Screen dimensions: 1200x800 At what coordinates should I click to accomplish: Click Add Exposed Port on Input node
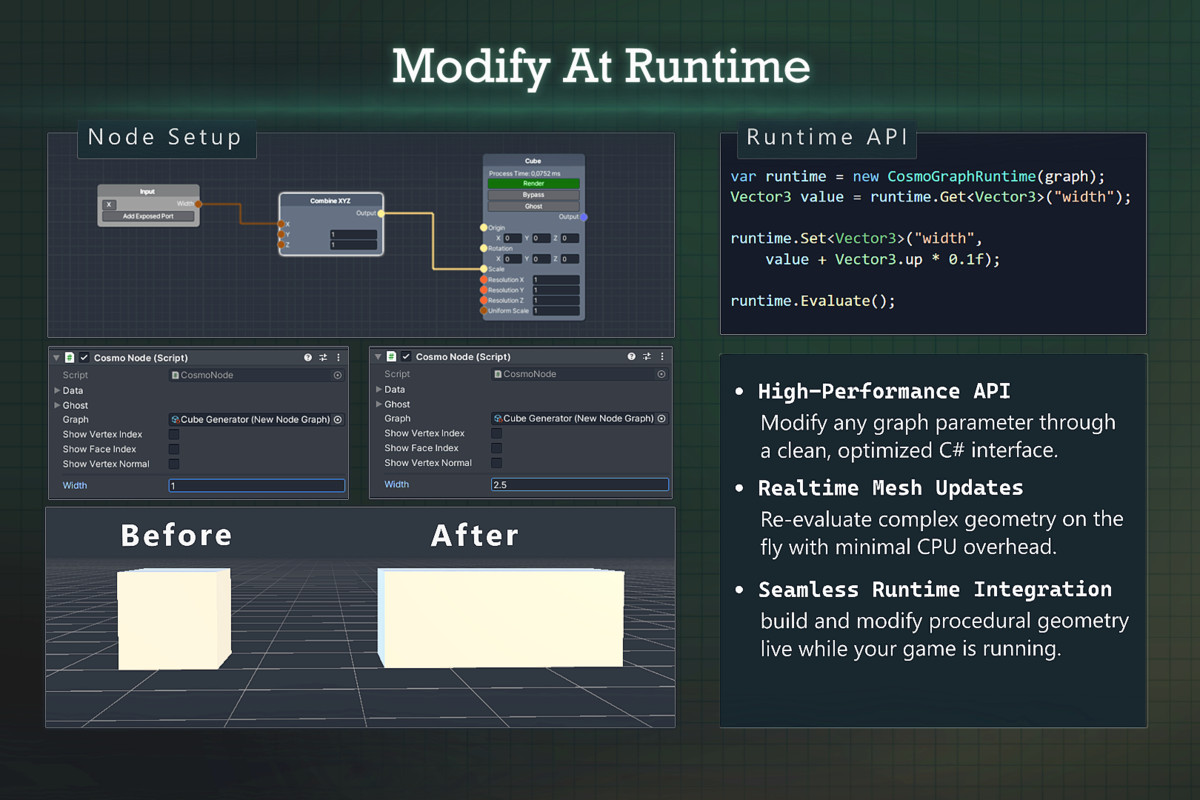[x=146, y=216]
